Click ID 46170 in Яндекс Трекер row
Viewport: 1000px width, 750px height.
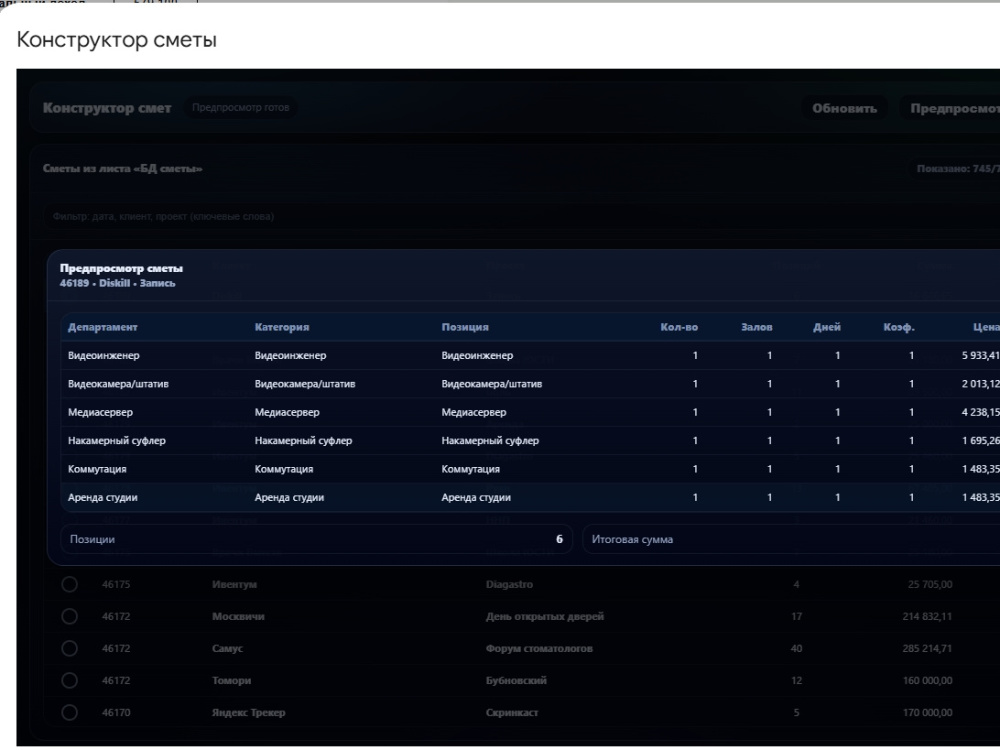pyautogui.click(x=116, y=712)
